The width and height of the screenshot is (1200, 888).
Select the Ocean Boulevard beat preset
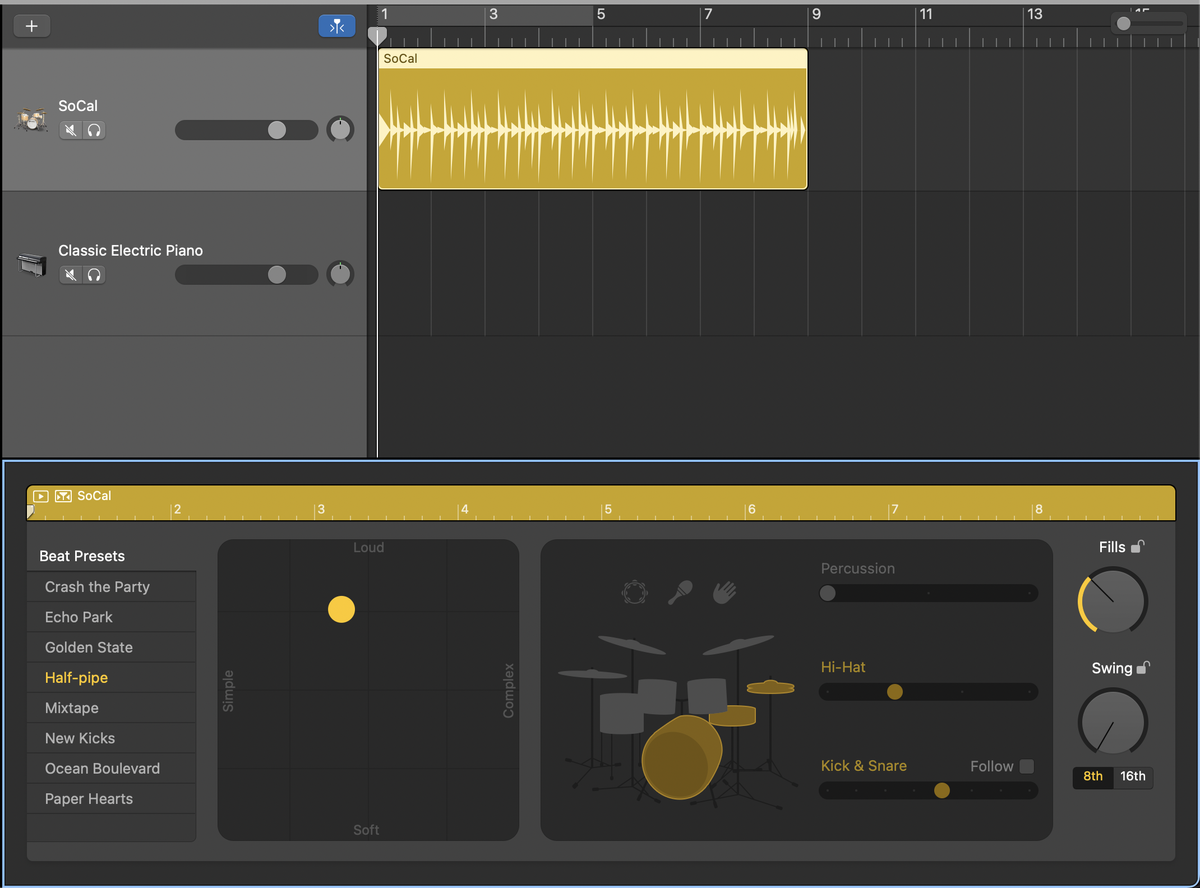tap(103, 768)
